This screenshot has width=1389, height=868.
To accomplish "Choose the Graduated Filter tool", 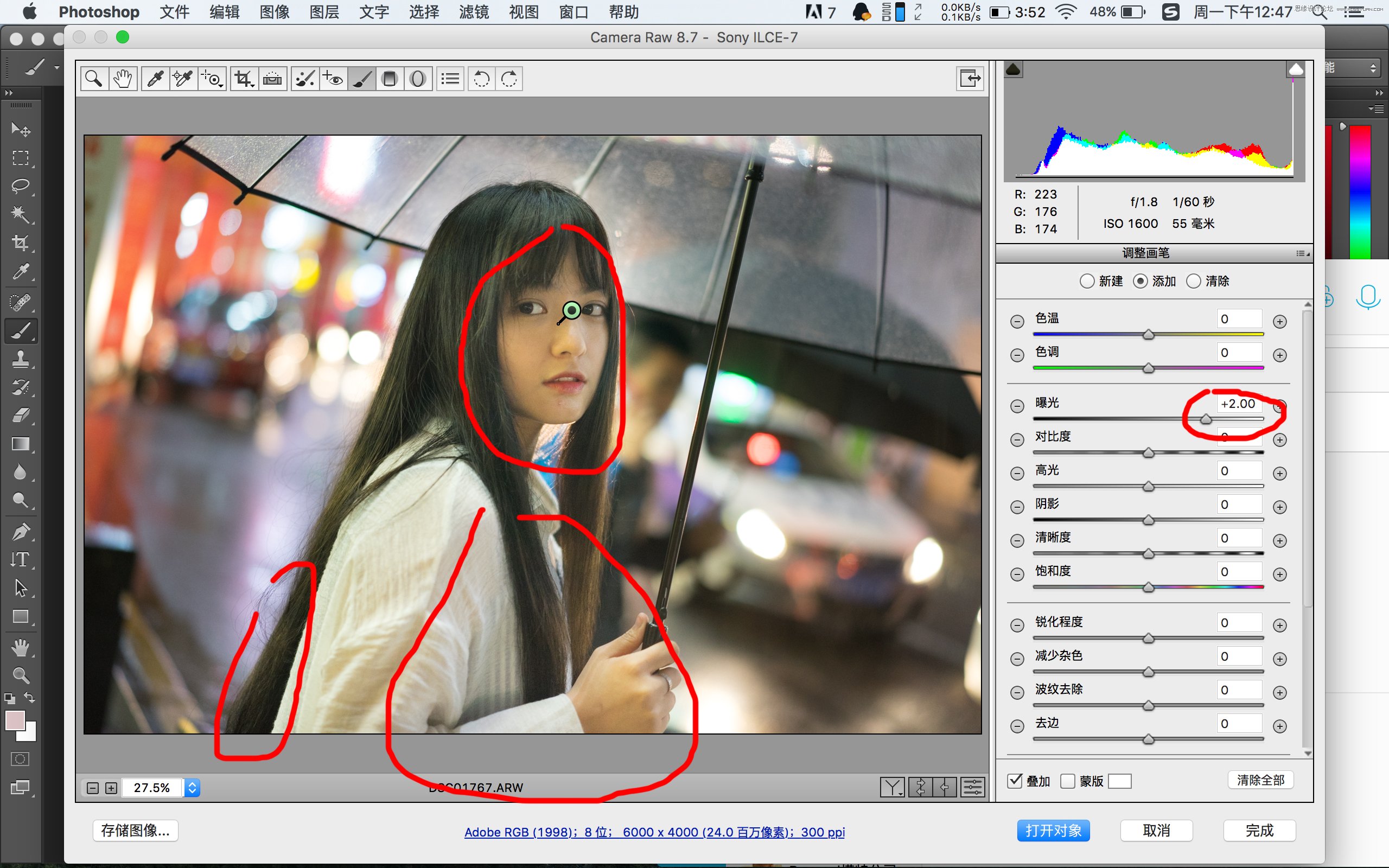I will click(390, 79).
